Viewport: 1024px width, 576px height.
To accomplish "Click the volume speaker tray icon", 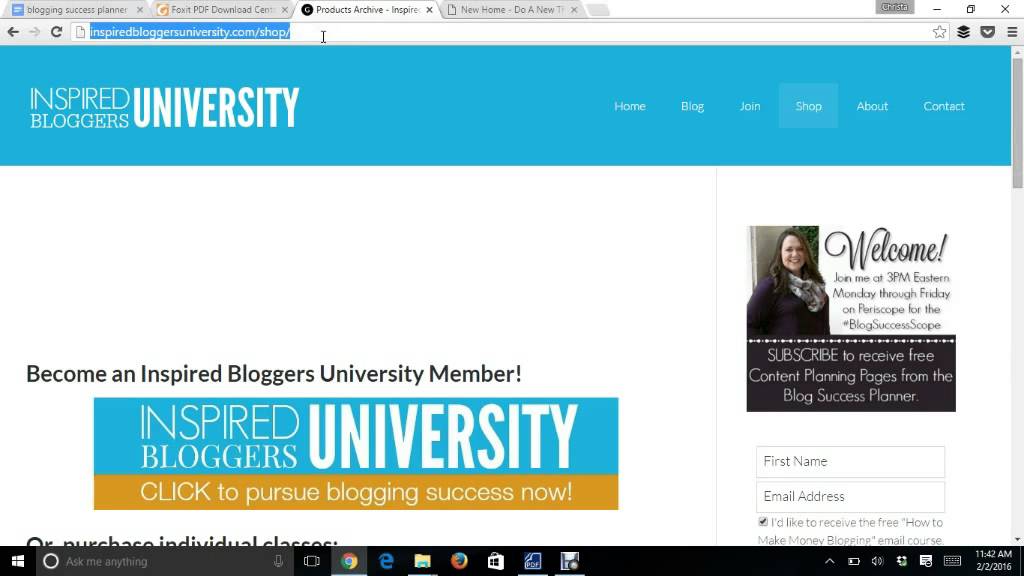I will [878, 561].
